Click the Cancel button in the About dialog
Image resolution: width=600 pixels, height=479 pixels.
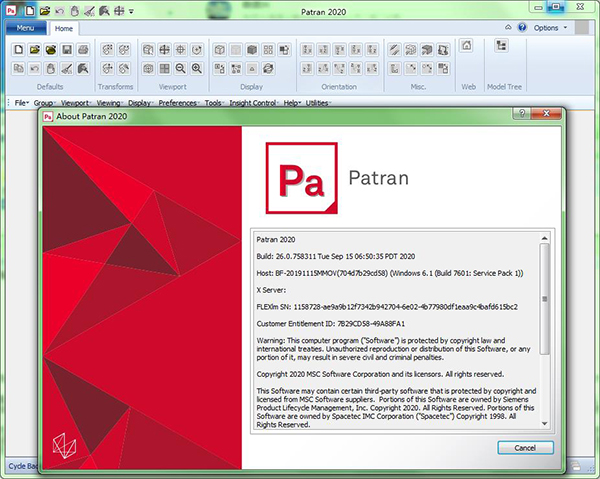pos(525,448)
